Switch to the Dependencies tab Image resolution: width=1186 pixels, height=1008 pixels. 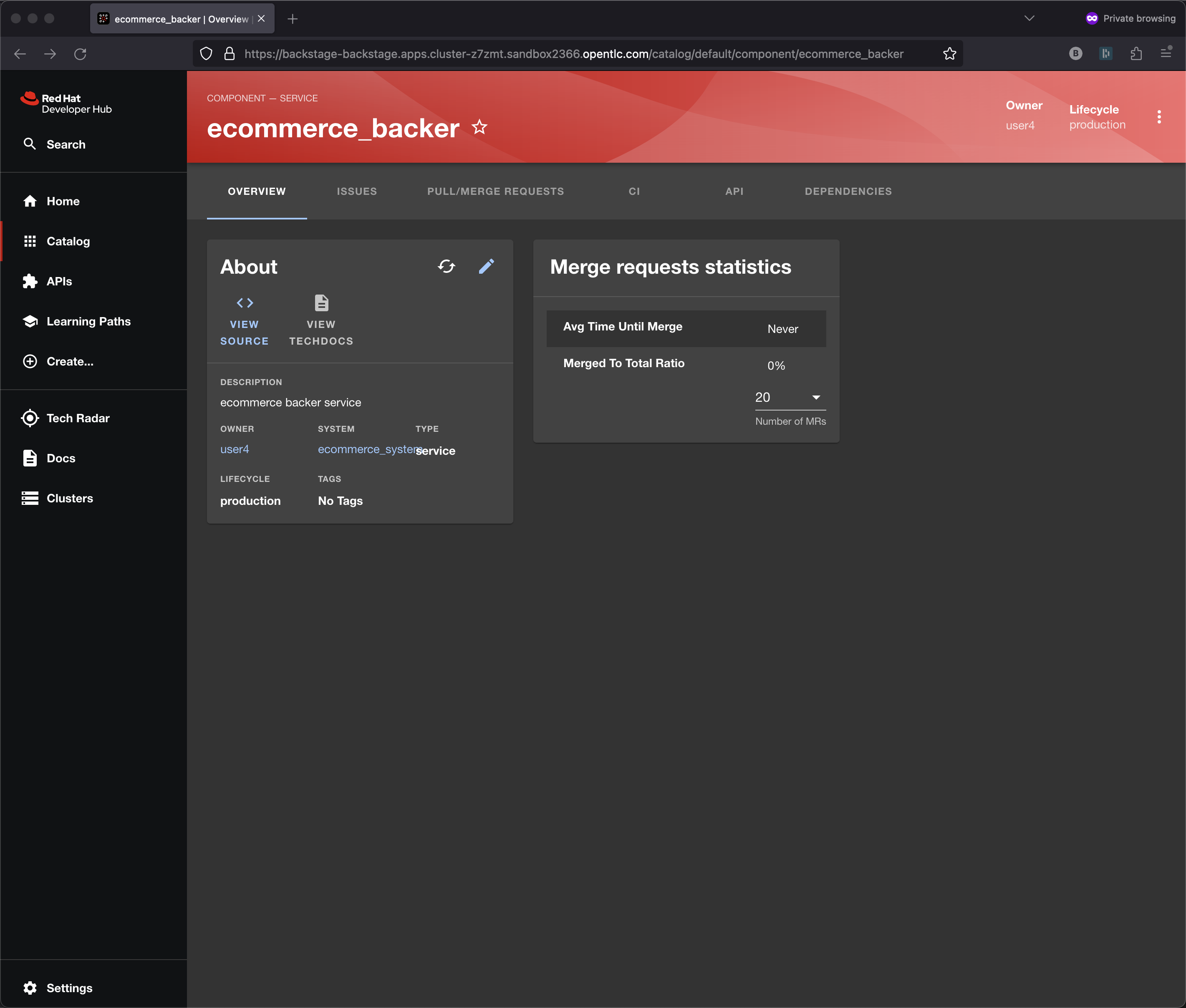848,192
